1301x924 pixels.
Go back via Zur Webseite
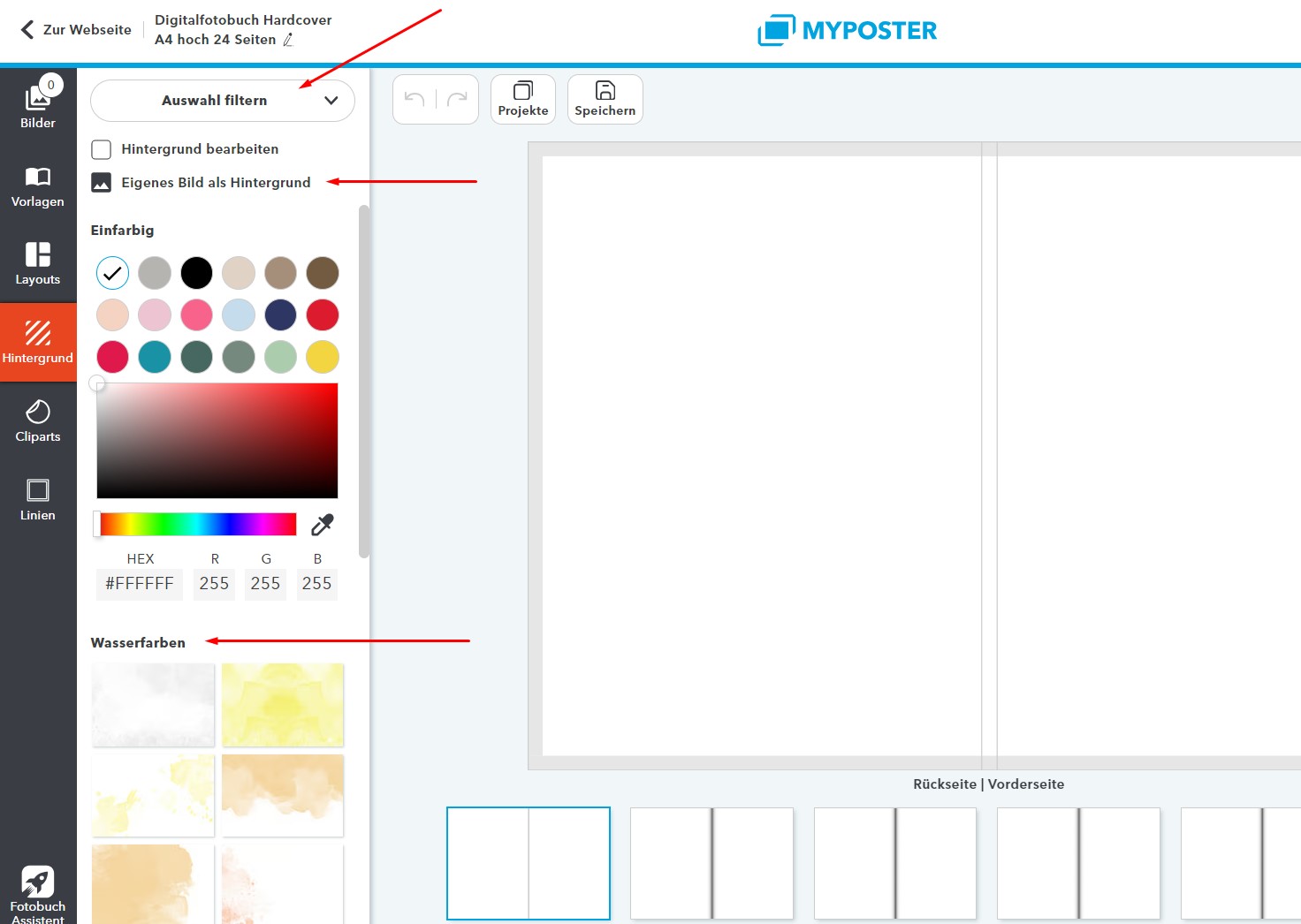[76, 29]
